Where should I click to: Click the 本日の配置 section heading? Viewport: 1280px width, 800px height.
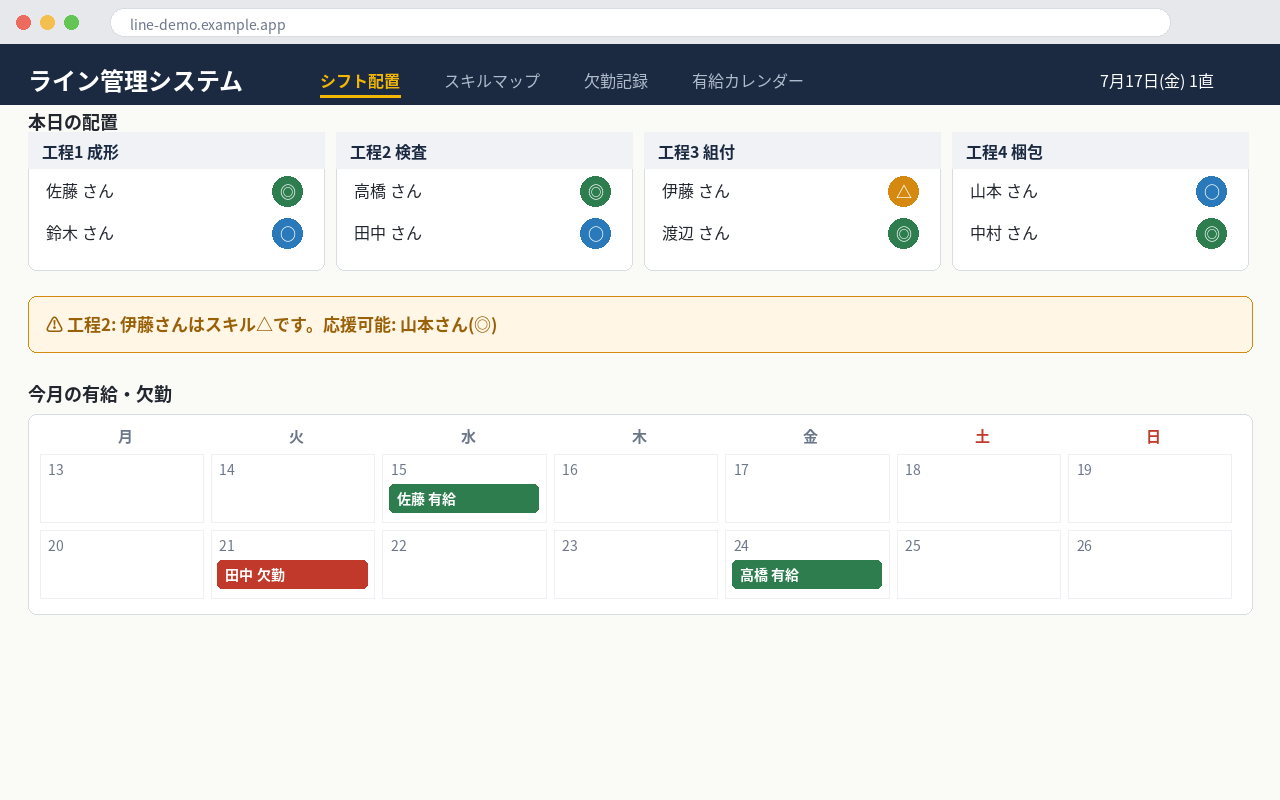click(x=73, y=122)
